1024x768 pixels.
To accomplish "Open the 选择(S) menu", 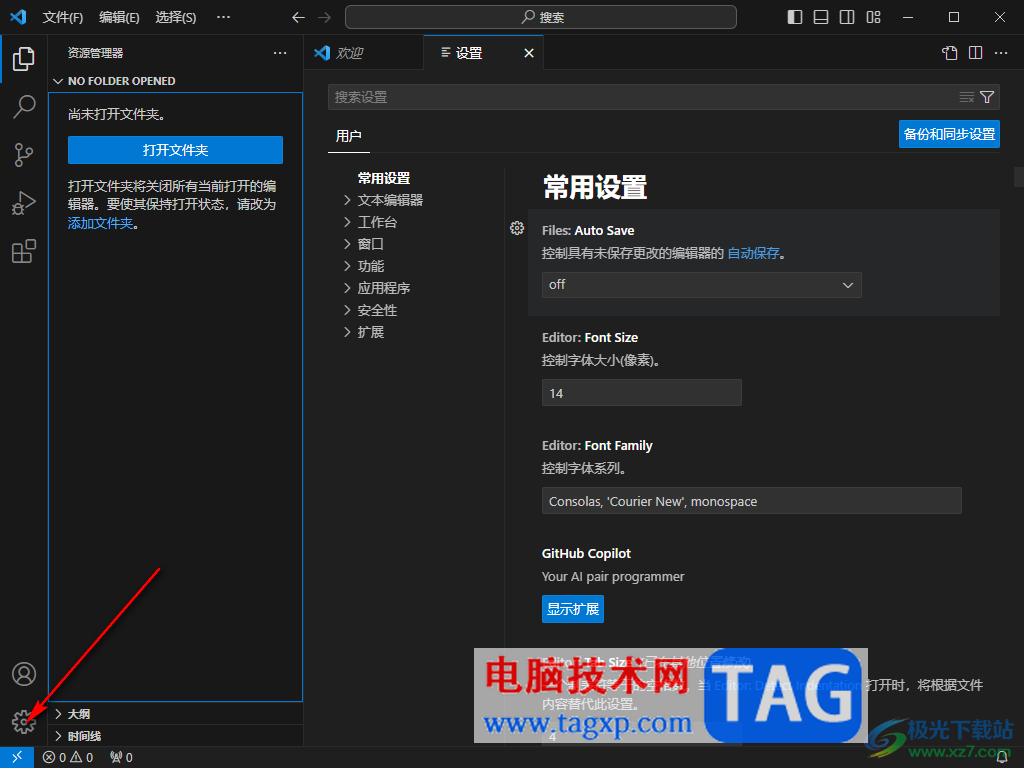I will pos(176,18).
